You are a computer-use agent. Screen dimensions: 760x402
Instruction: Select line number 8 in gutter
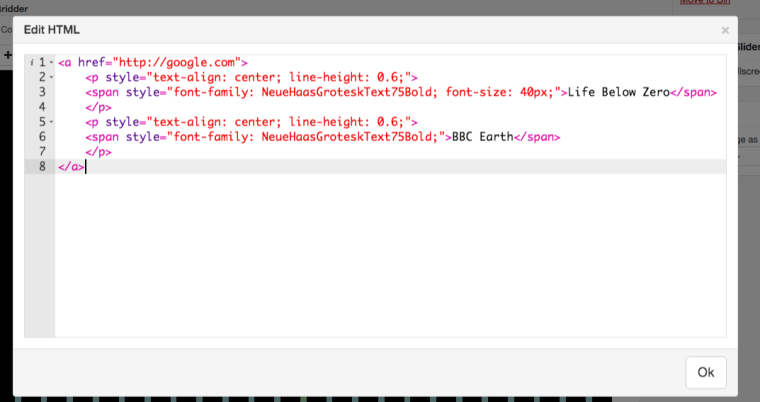pos(42,167)
